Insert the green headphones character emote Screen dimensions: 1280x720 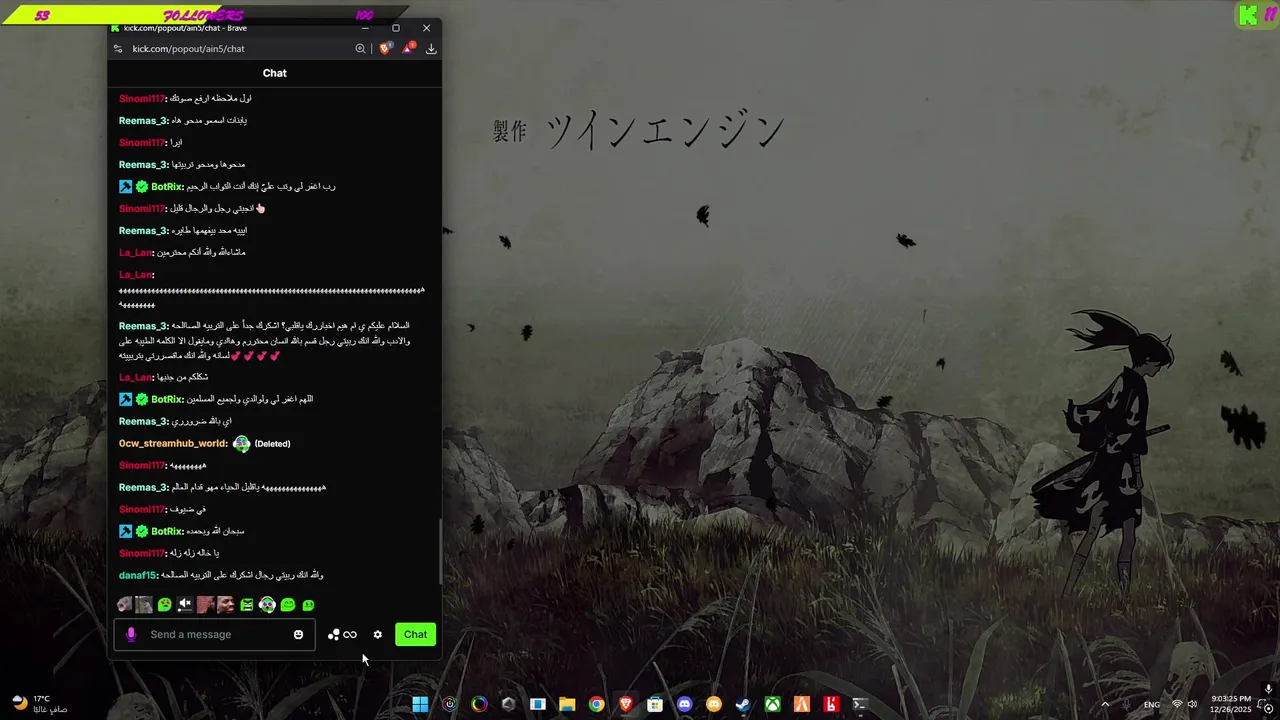click(x=267, y=604)
